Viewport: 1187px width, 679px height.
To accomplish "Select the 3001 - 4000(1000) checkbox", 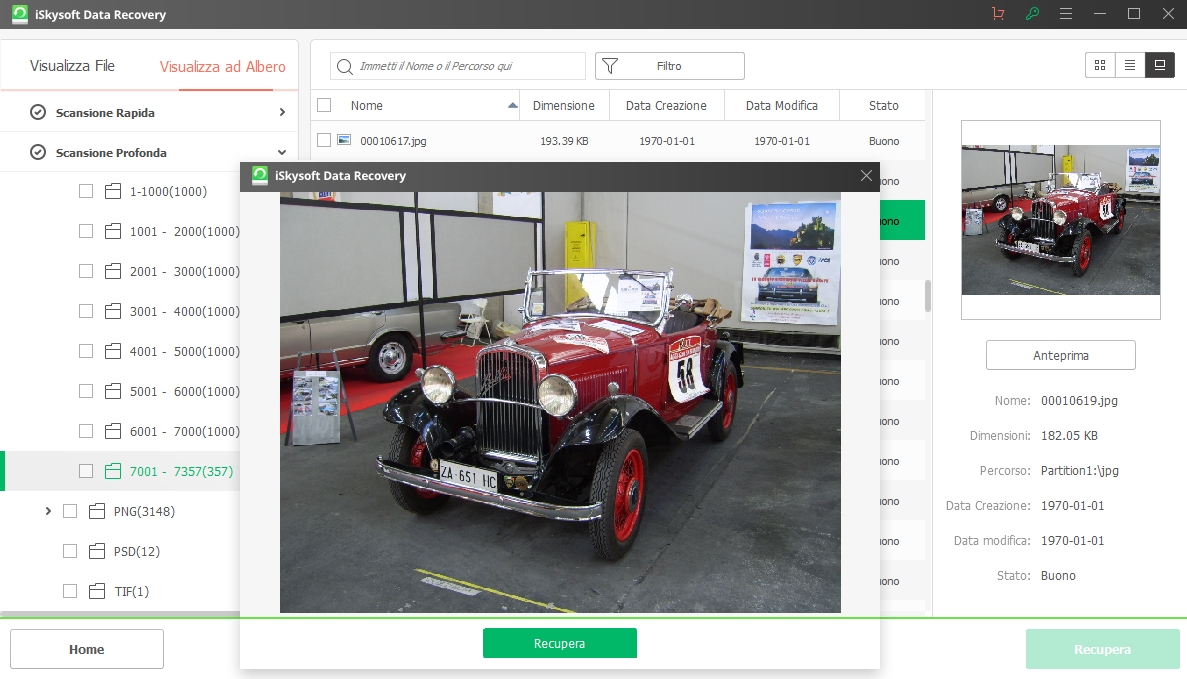I will (x=86, y=311).
